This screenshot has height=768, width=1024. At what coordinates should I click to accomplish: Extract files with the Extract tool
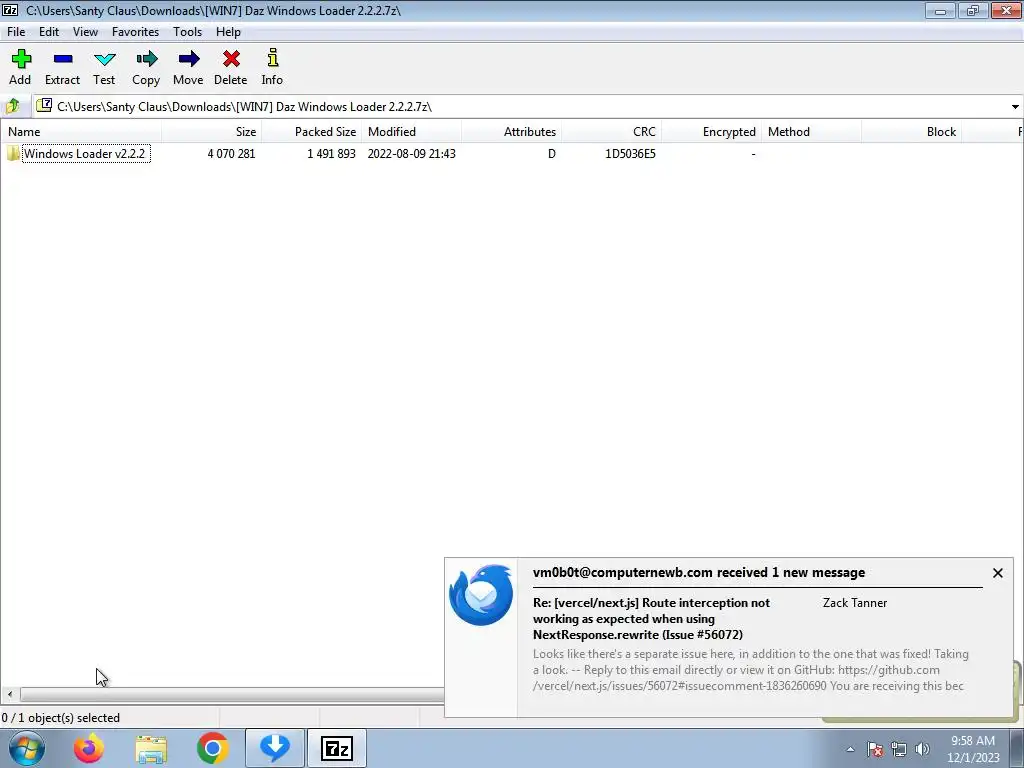point(63,59)
